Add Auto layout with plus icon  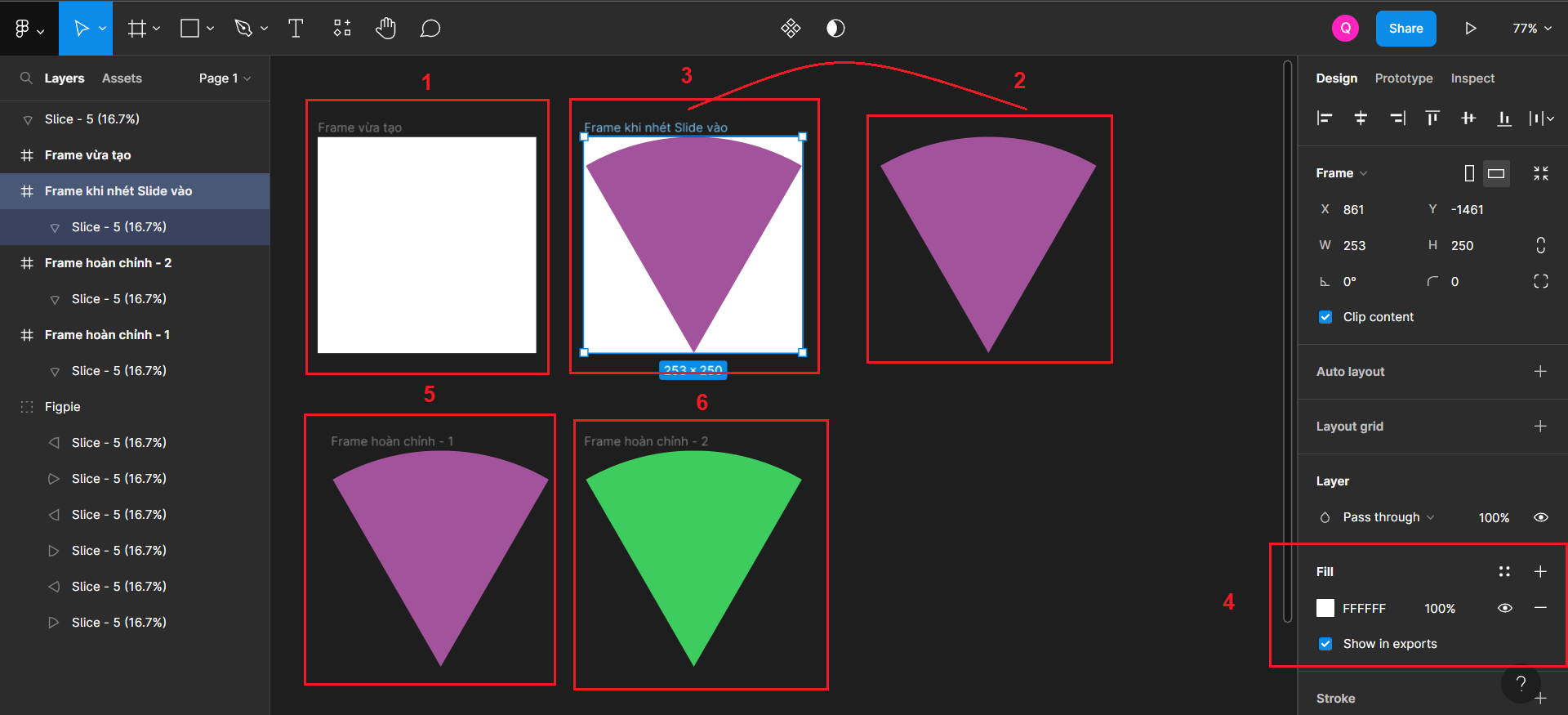tap(1540, 372)
